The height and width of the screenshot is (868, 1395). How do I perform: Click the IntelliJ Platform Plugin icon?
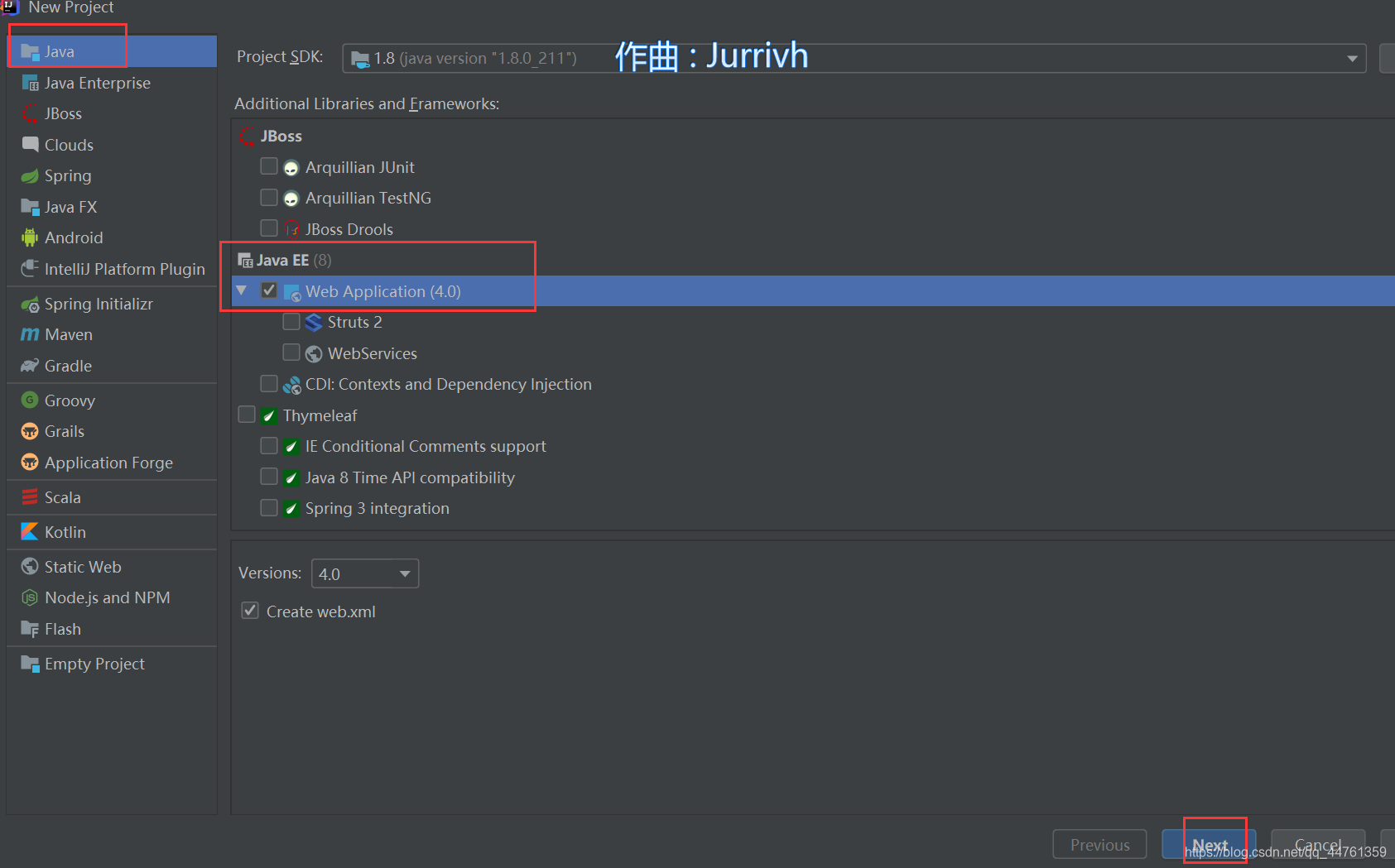tap(30, 269)
